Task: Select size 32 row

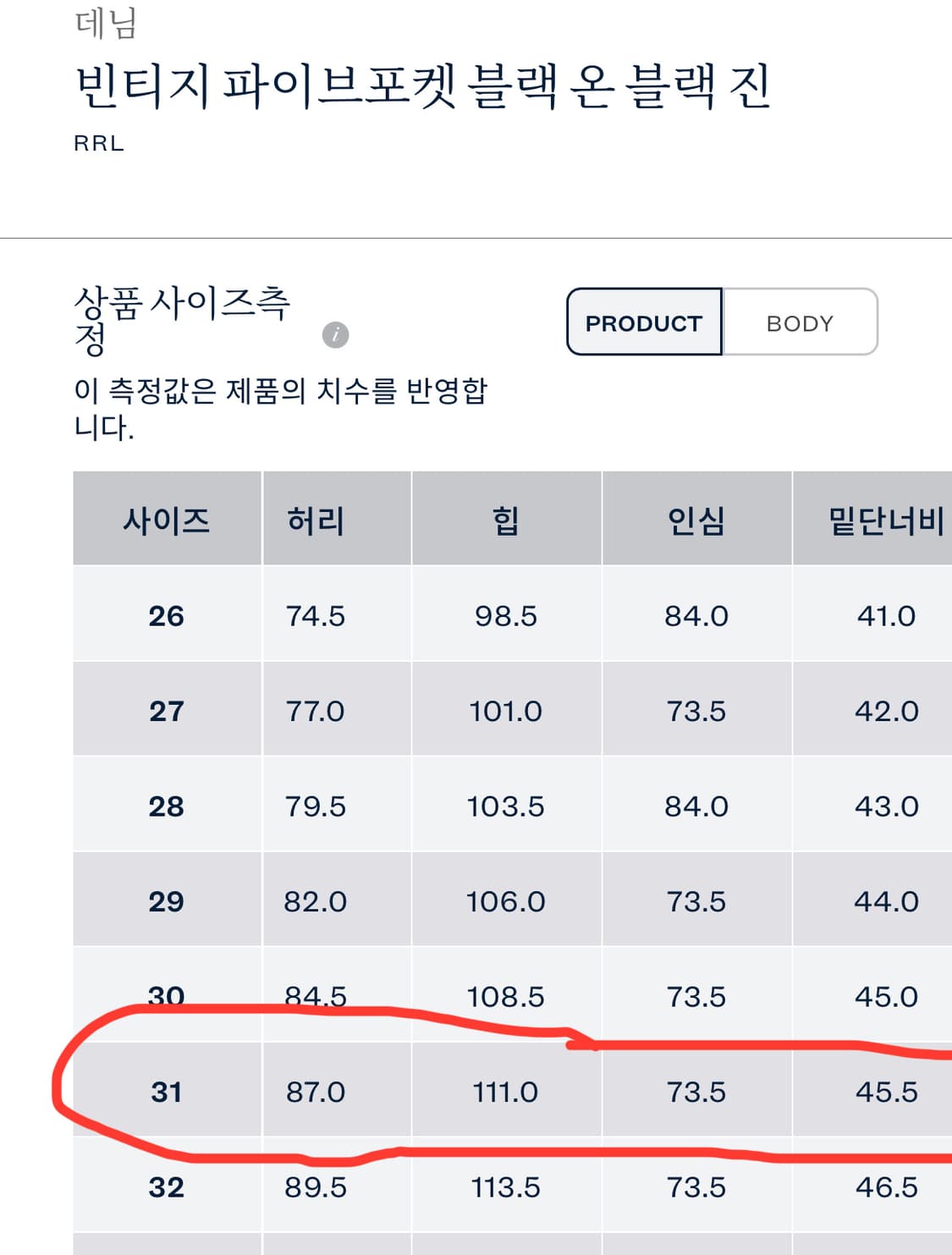Action: click(x=167, y=1187)
